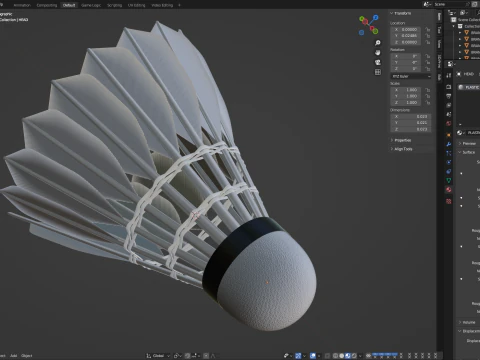The image size is (480, 360).
Task: Click the zoom magnifier viewport icon
Action: (378, 43)
